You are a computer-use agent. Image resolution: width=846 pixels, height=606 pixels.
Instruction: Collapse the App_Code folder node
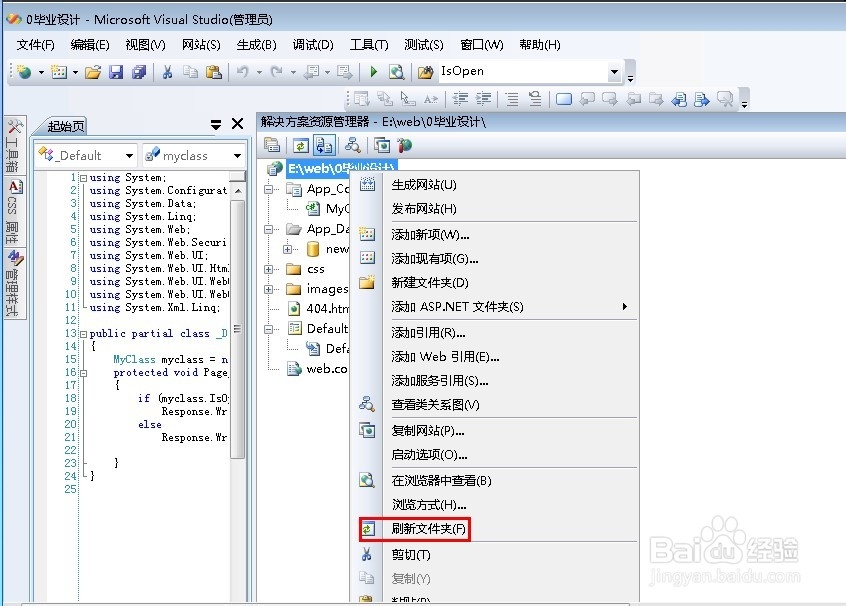(x=268, y=189)
